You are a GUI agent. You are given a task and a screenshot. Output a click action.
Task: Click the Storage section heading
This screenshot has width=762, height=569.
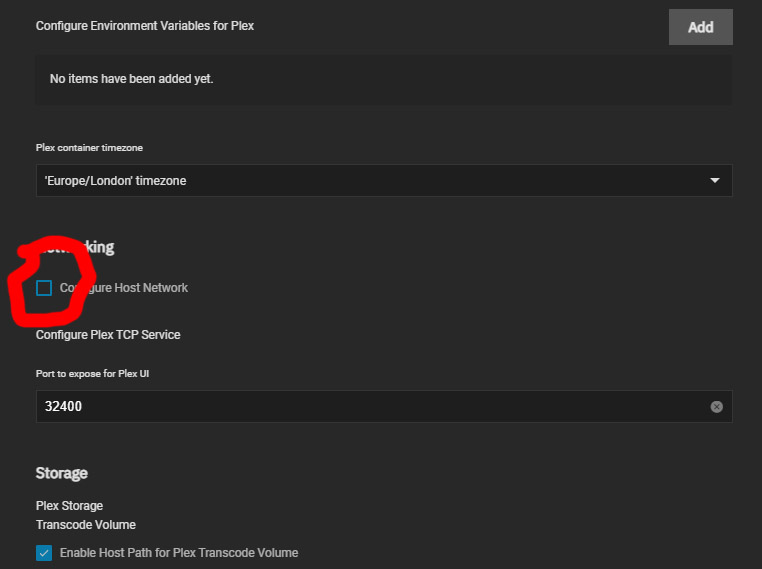62,473
